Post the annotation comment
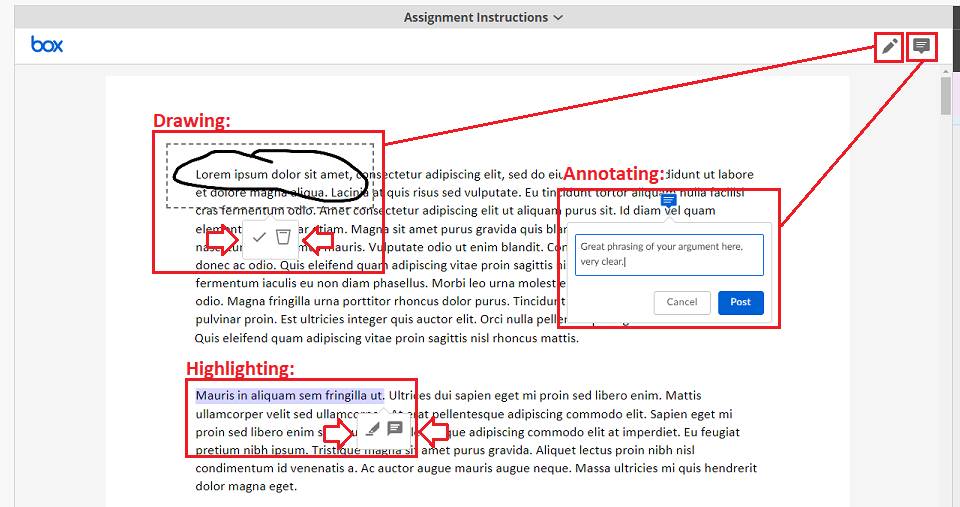 coord(740,302)
